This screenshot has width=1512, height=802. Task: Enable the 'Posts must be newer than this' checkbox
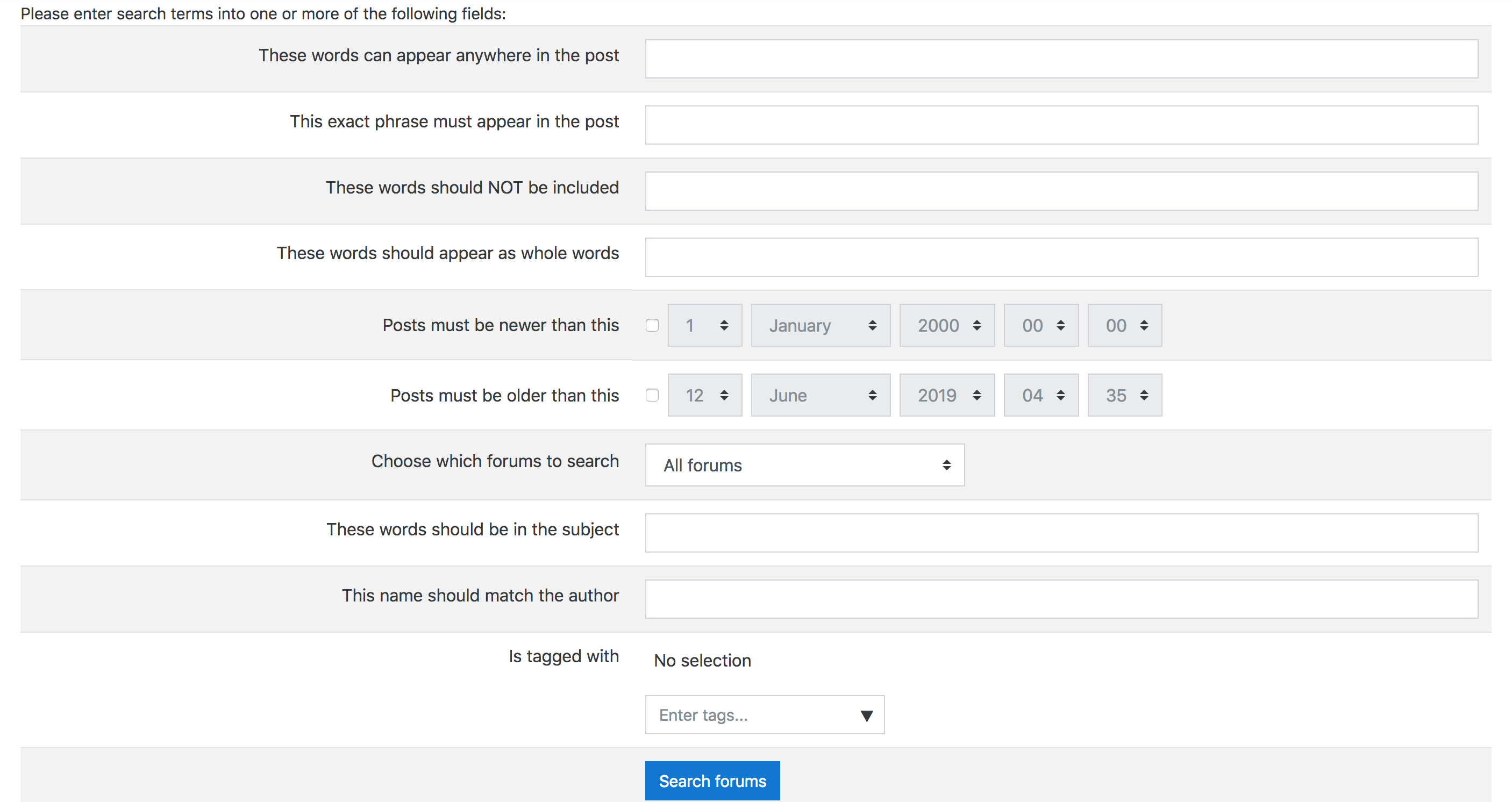coord(652,325)
